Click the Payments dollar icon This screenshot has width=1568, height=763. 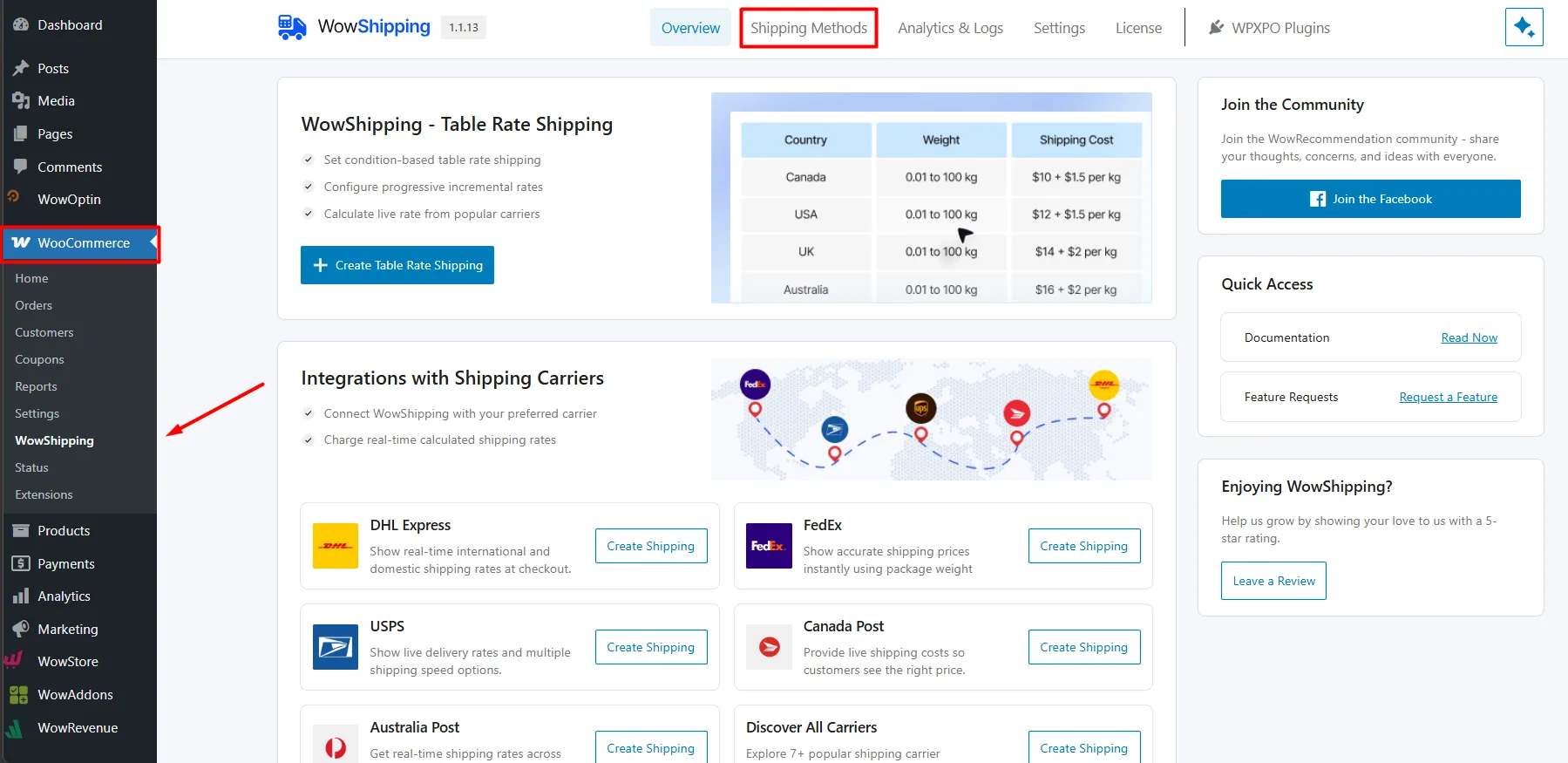click(21, 563)
